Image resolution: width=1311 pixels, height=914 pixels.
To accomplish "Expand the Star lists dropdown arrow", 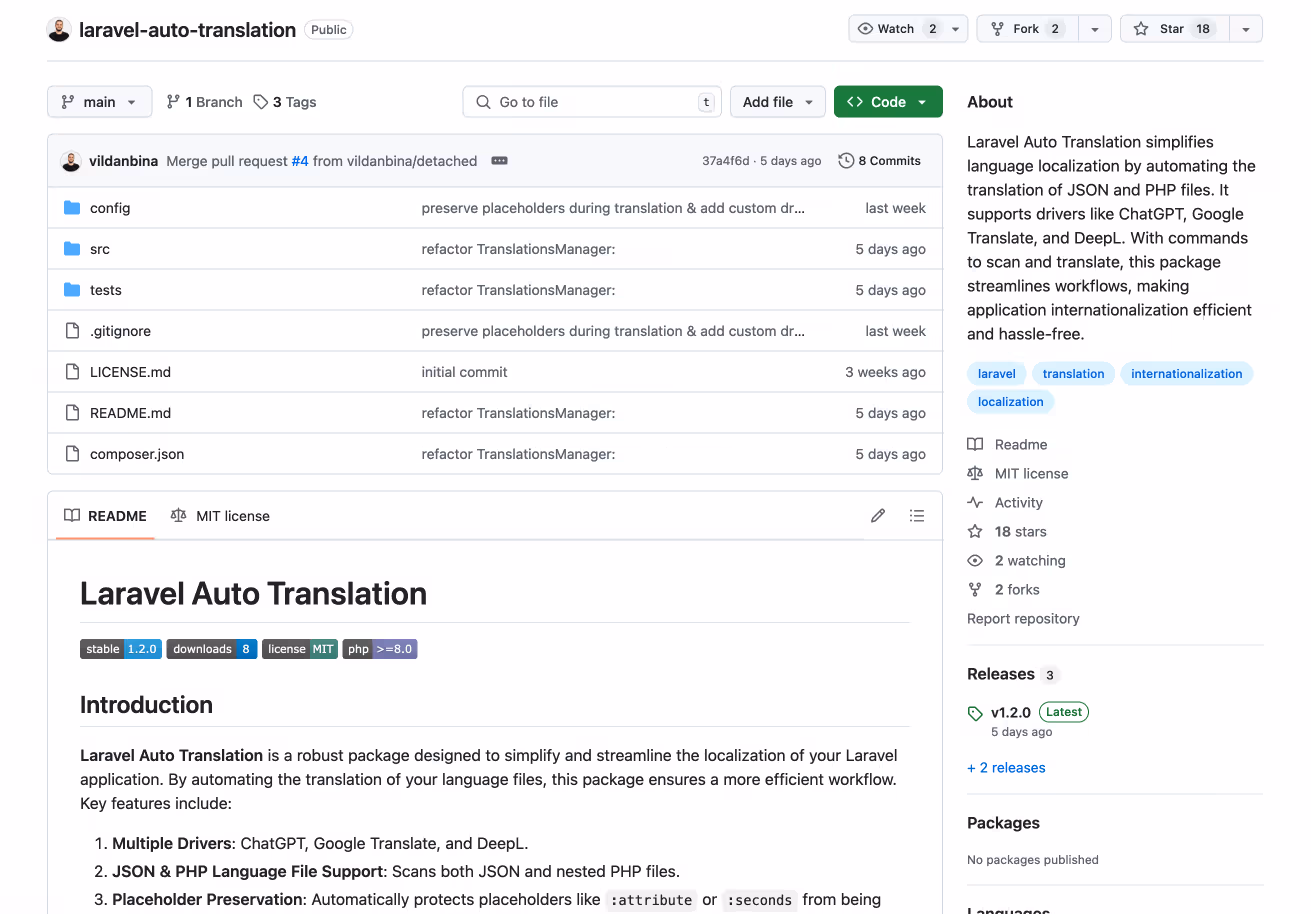I will pos(1246,29).
